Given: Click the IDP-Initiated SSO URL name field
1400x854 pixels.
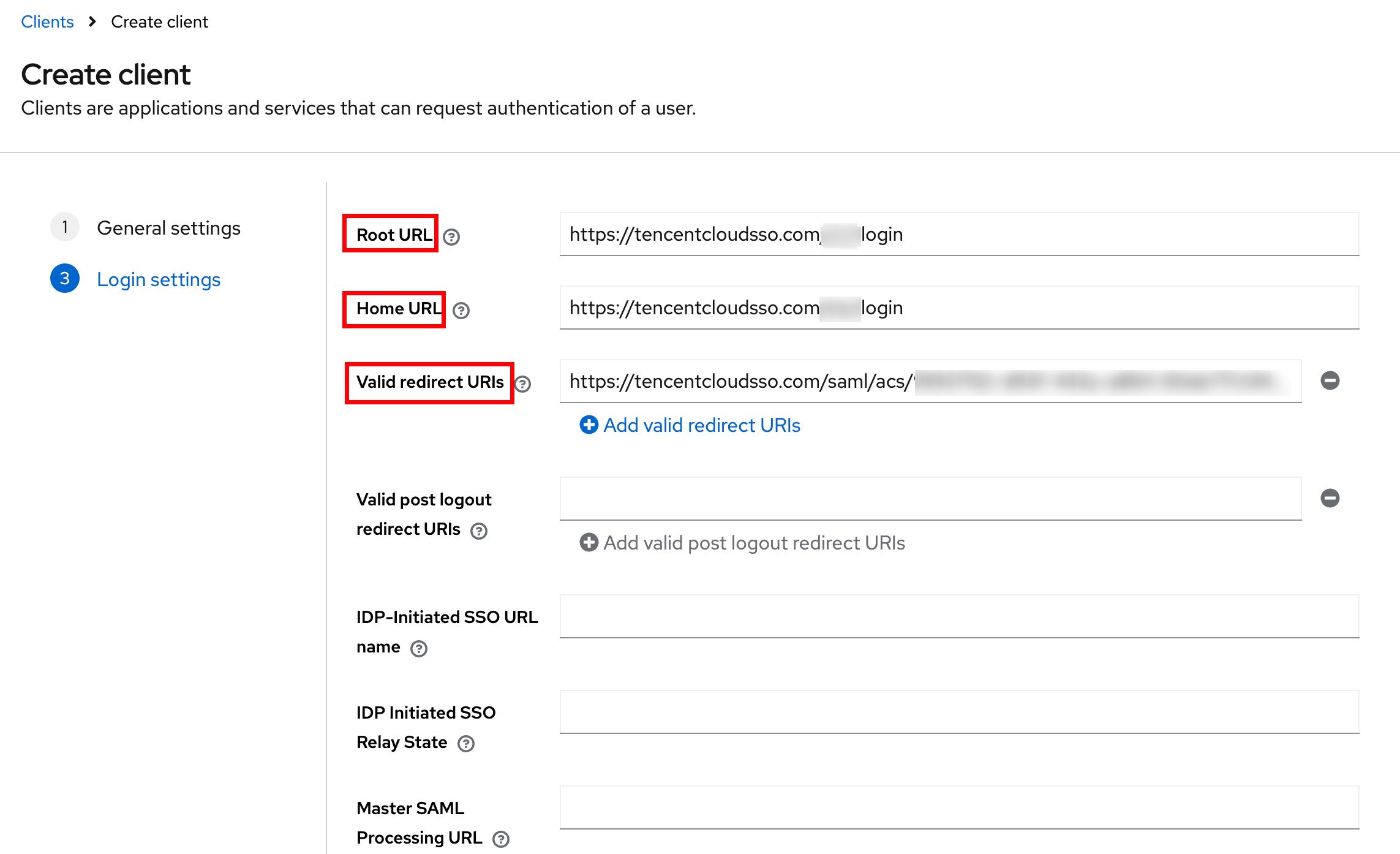Looking at the screenshot, I should [x=959, y=616].
